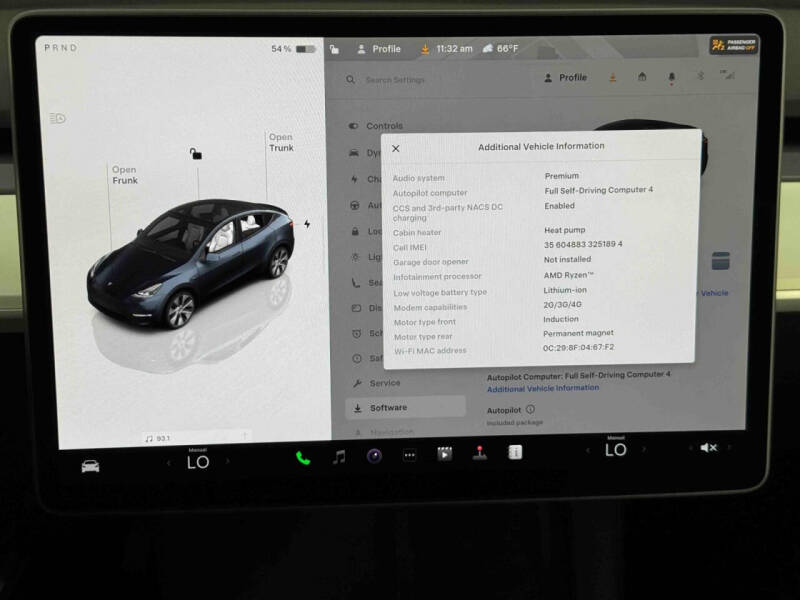The width and height of the screenshot is (800, 600).
Task: Tap the Autopilot info circle icon
Action: click(531, 409)
